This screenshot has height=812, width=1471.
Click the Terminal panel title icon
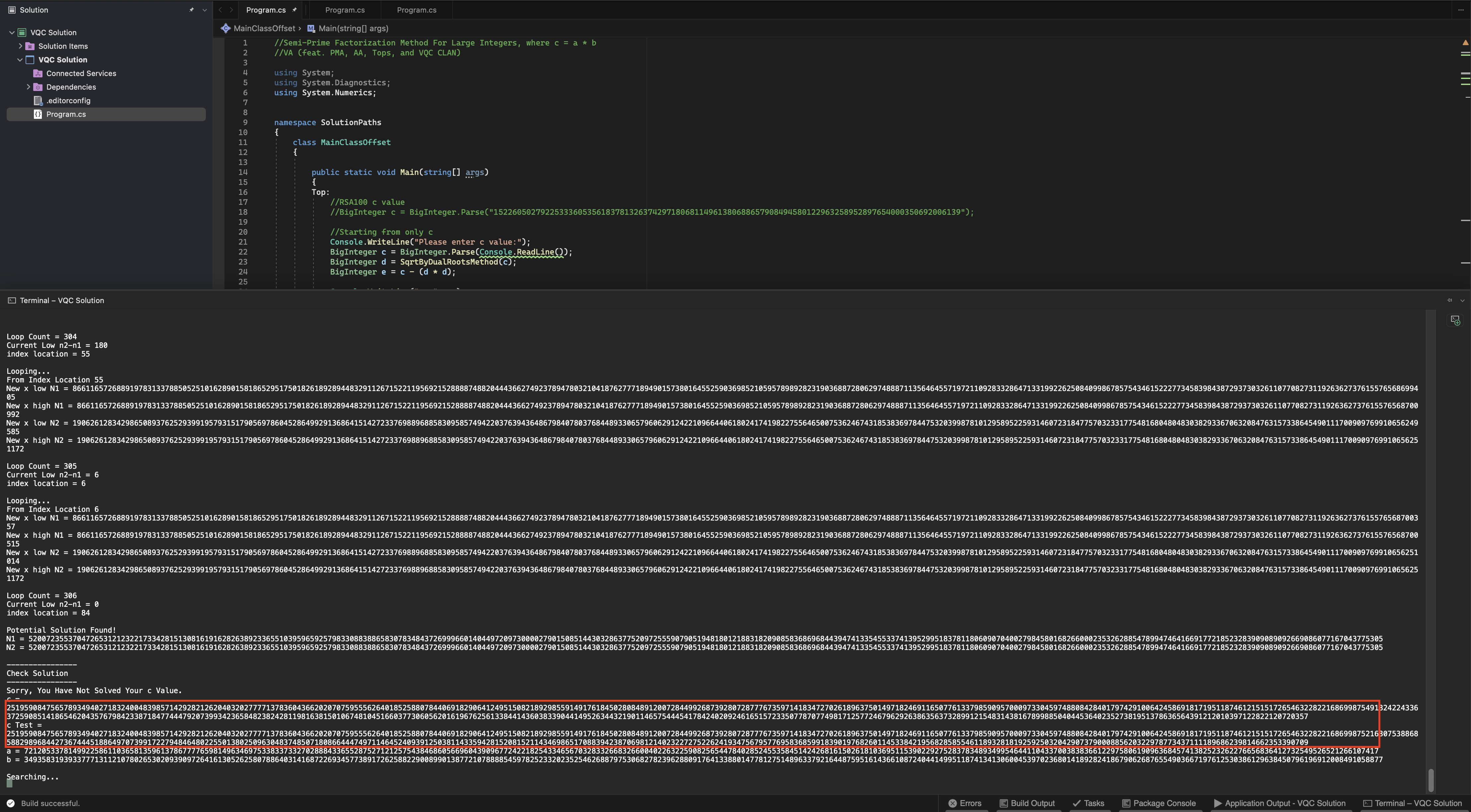12,300
